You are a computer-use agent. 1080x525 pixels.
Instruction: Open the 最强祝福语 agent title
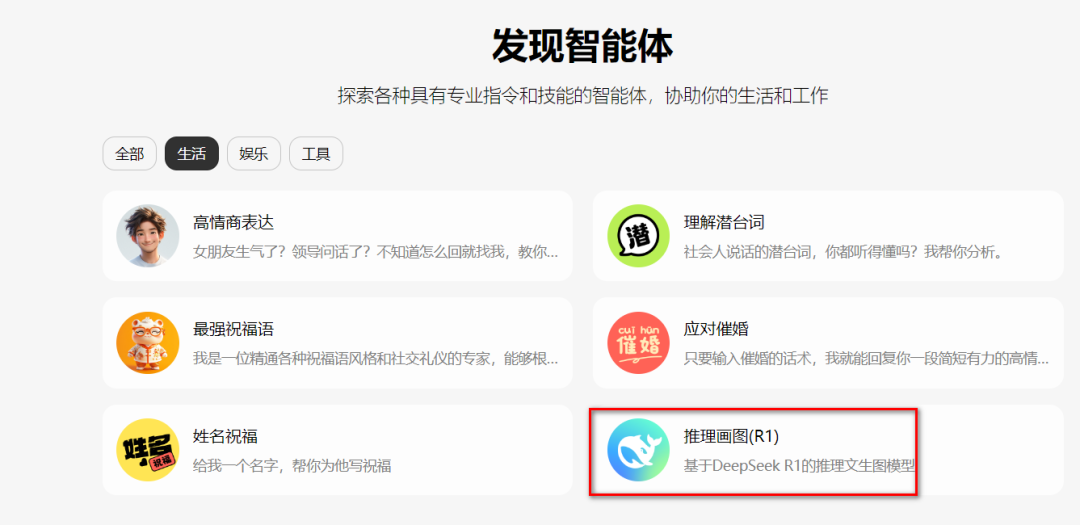click(x=233, y=329)
